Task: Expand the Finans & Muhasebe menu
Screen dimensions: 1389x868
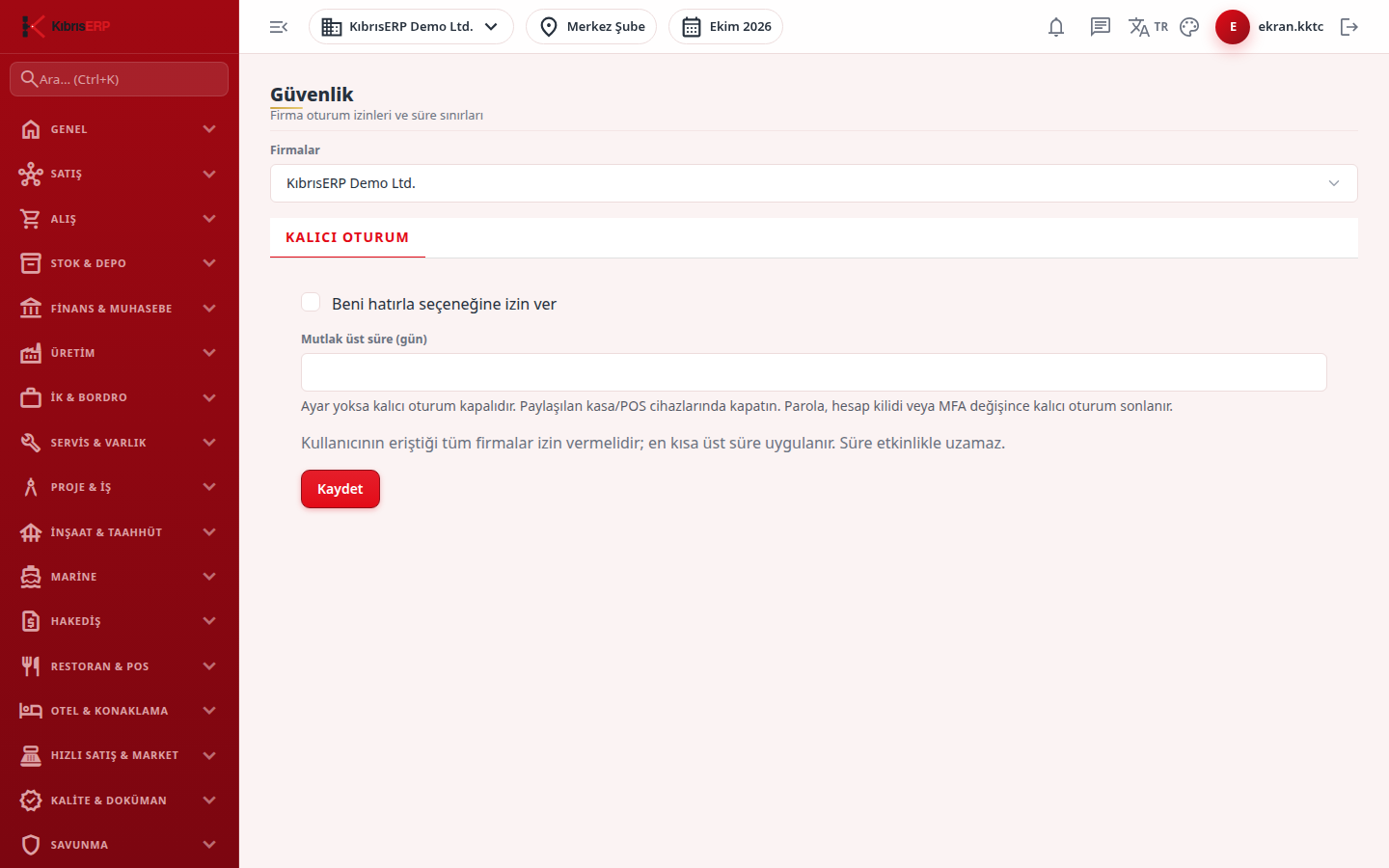Action: tap(119, 309)
